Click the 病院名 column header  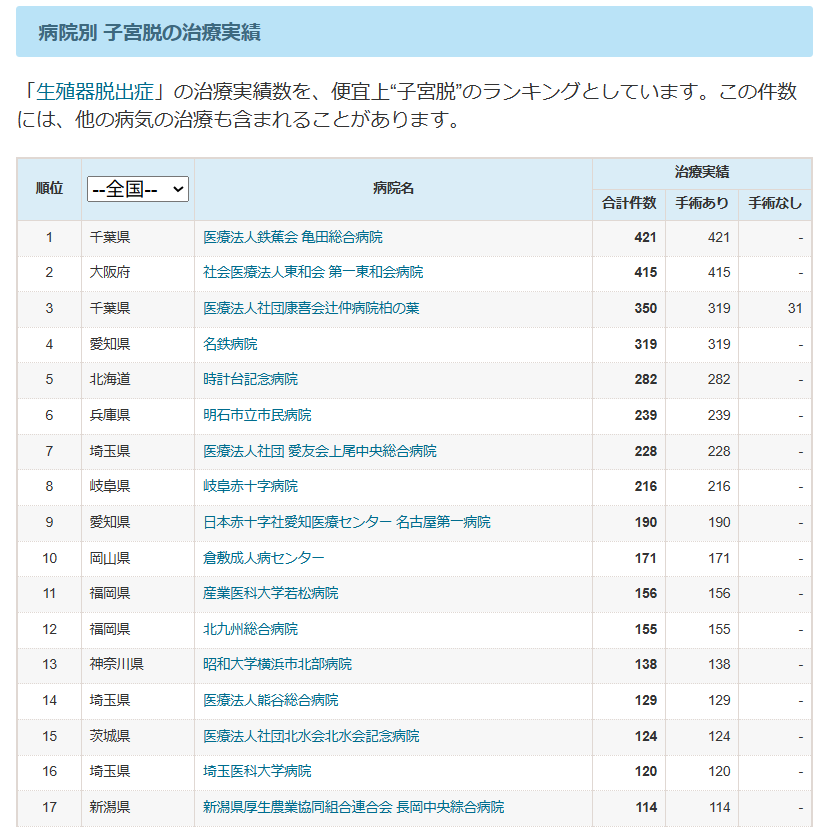pyautogui.click(x=393, y=188)
